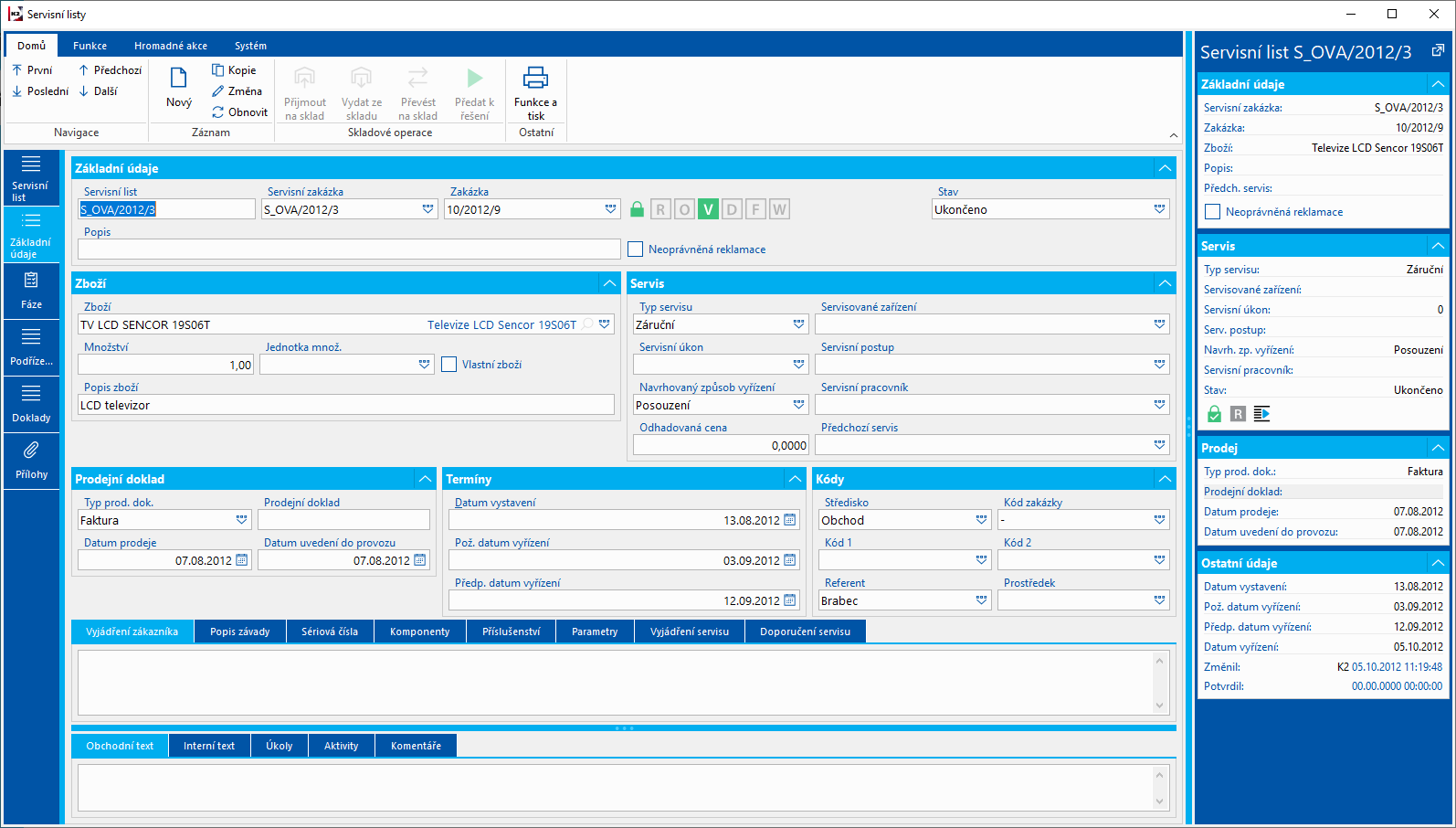Screen dimensions: 1456x828
Task: Select the Popis závady tab
Action: pyautogui.click(x=239, y=632)
